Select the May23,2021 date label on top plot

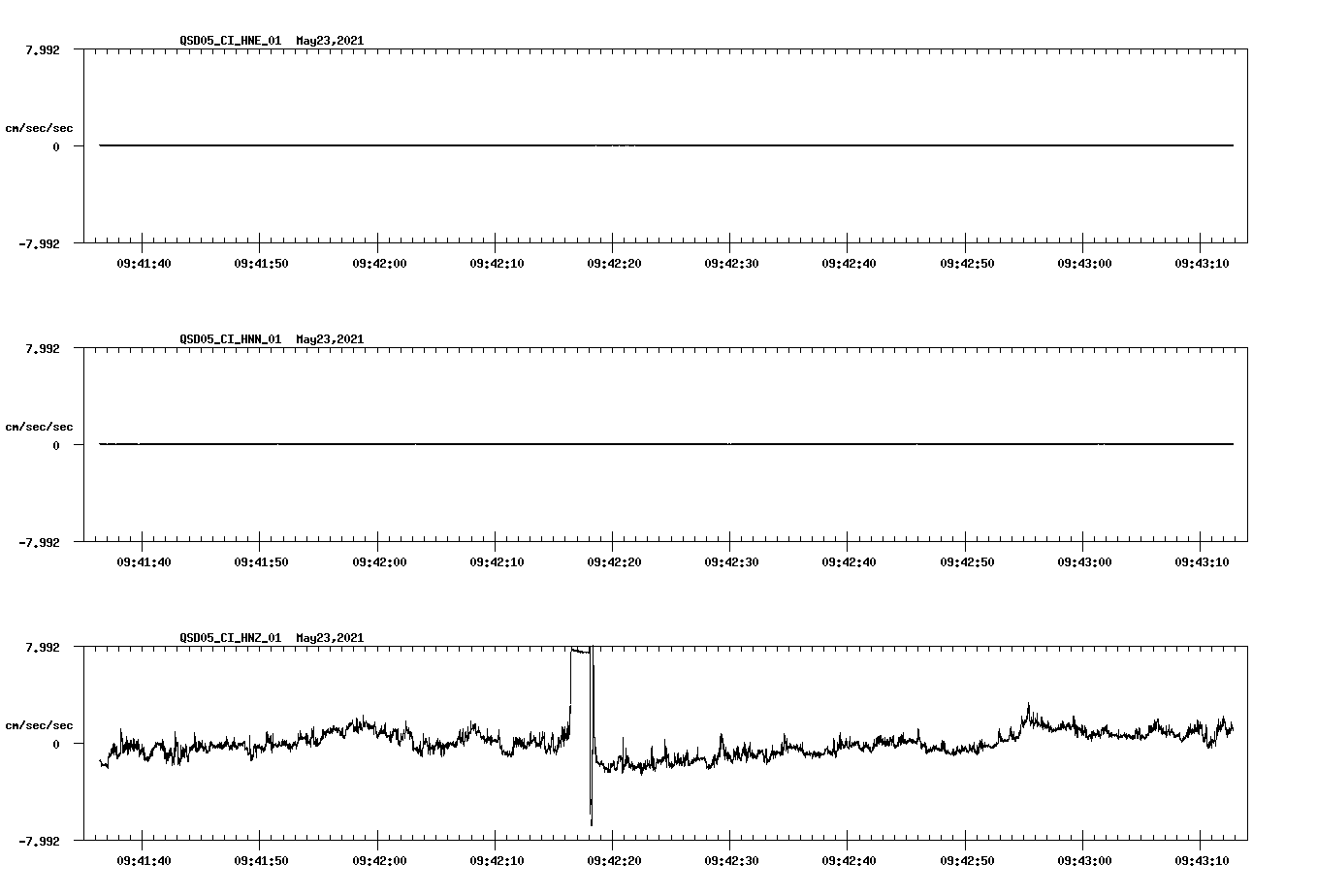(330, 41)
